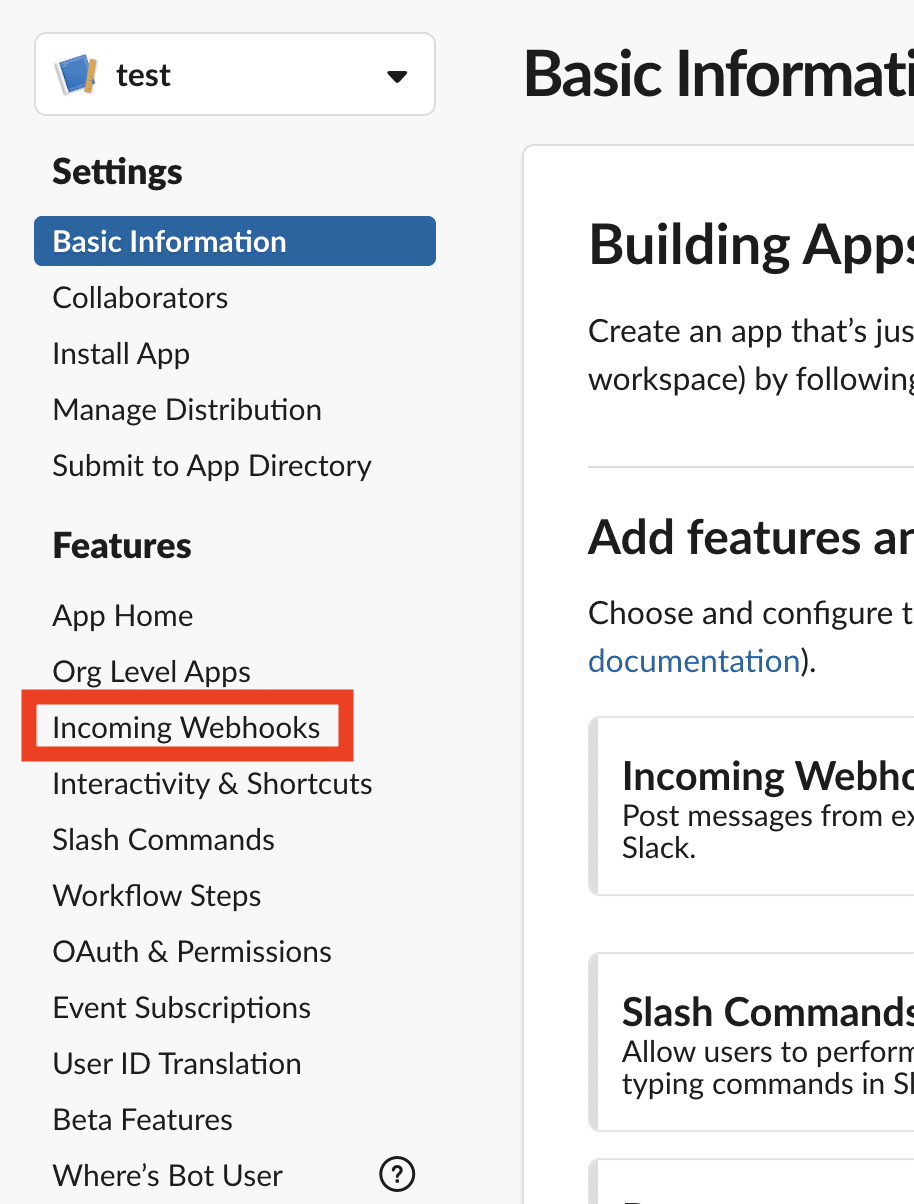Select Submit to App Directory

[212, 466]
